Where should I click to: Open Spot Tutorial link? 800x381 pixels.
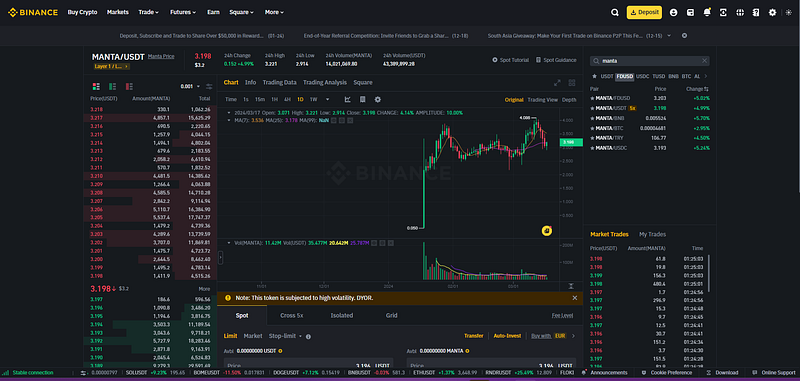(x=510, y=60)
